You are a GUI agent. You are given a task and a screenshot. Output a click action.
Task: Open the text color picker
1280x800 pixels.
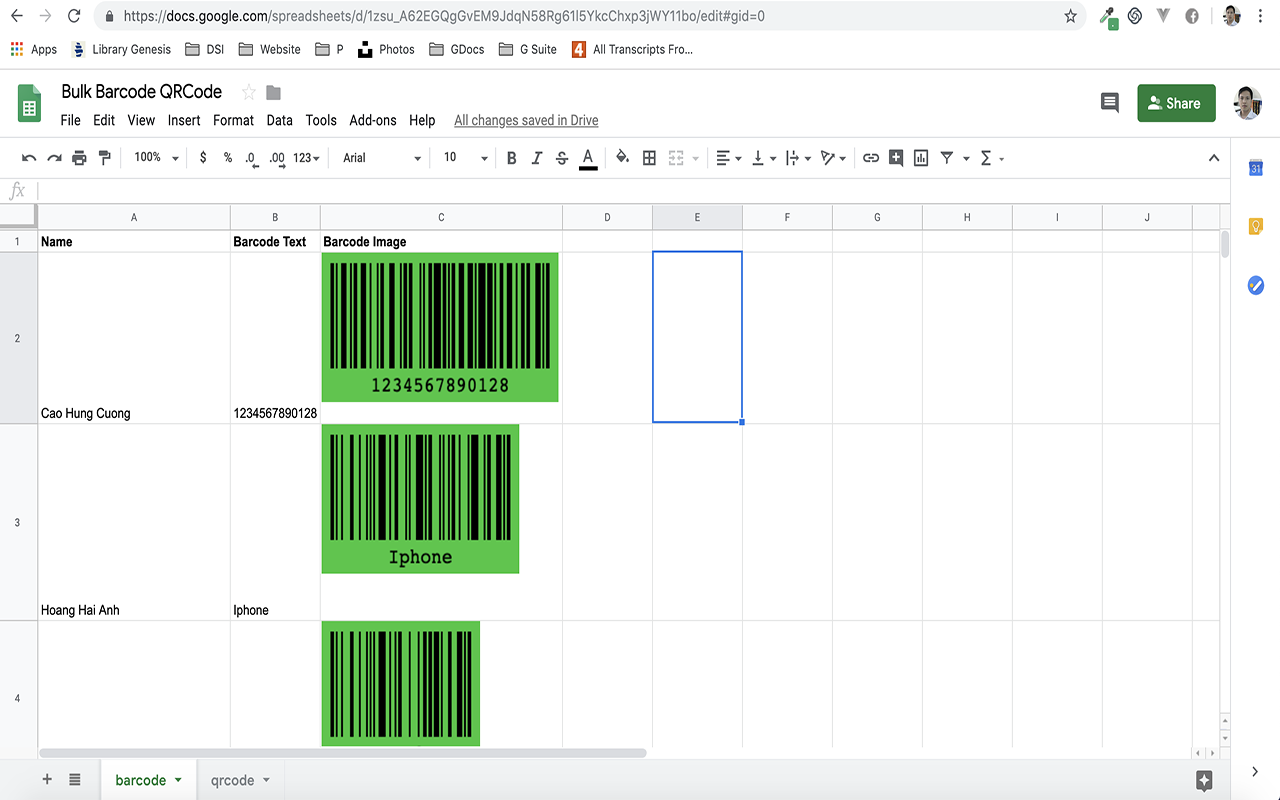click(x=588, y=158)
